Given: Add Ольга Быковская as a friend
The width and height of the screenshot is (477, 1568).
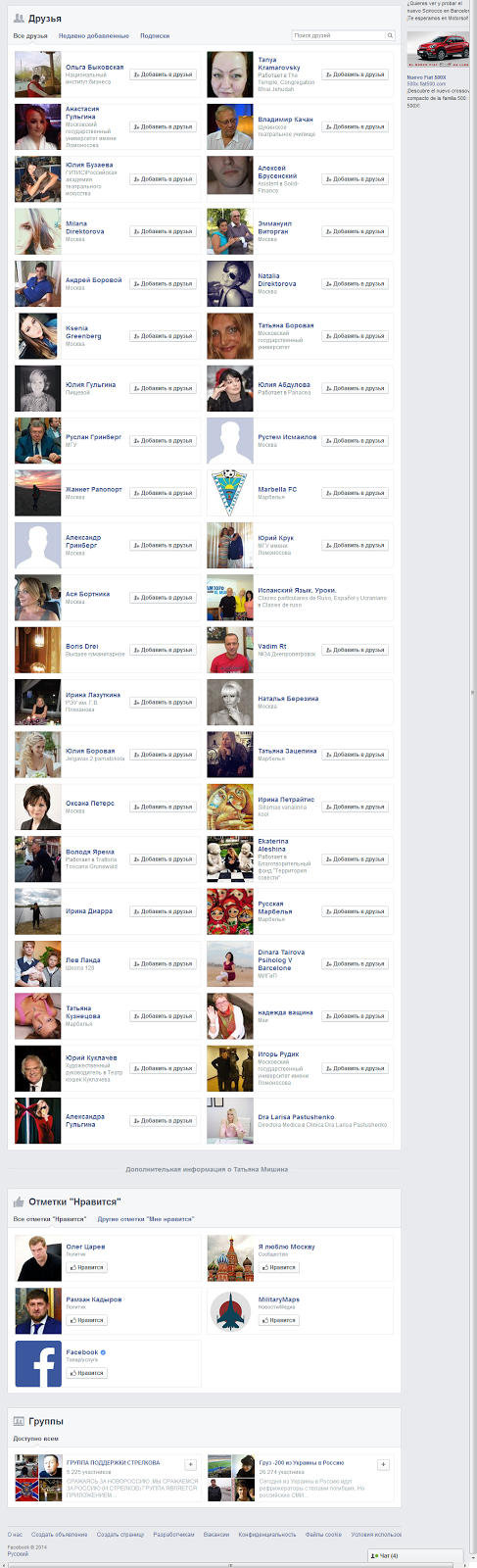Looking at the screenshot, I should (164, 74).
